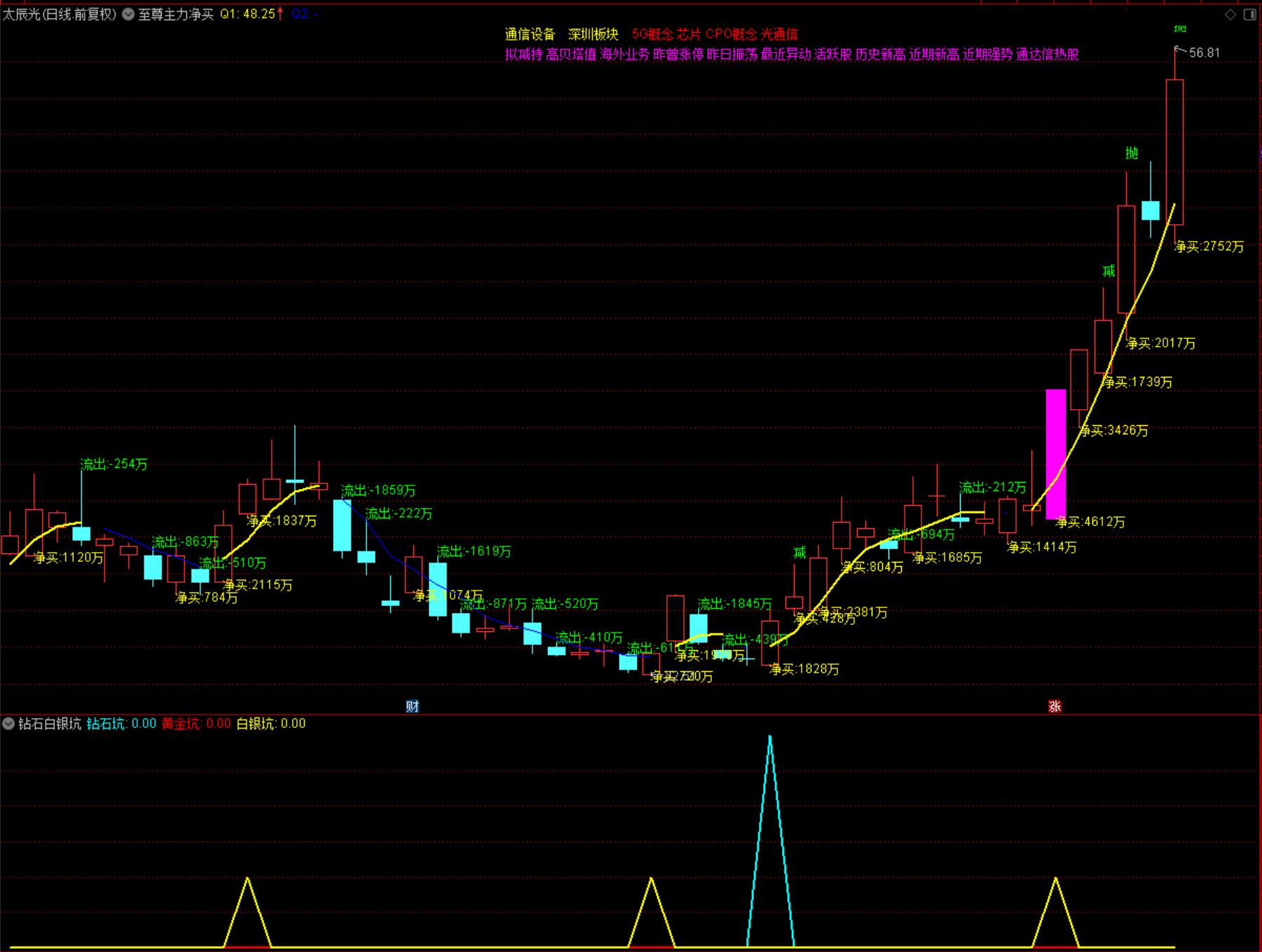Open the 5G概念 concept tag
This screenshot has height=952, width=1262.
click(x=652, y=34)
